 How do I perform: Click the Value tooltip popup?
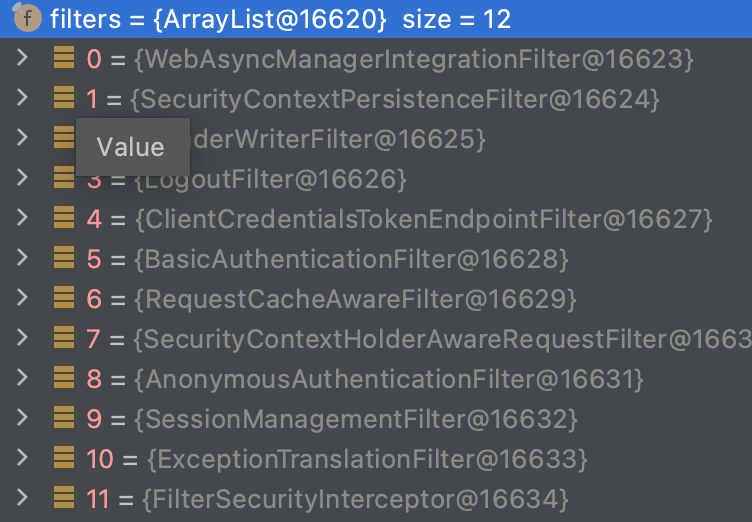pos(131,147)
